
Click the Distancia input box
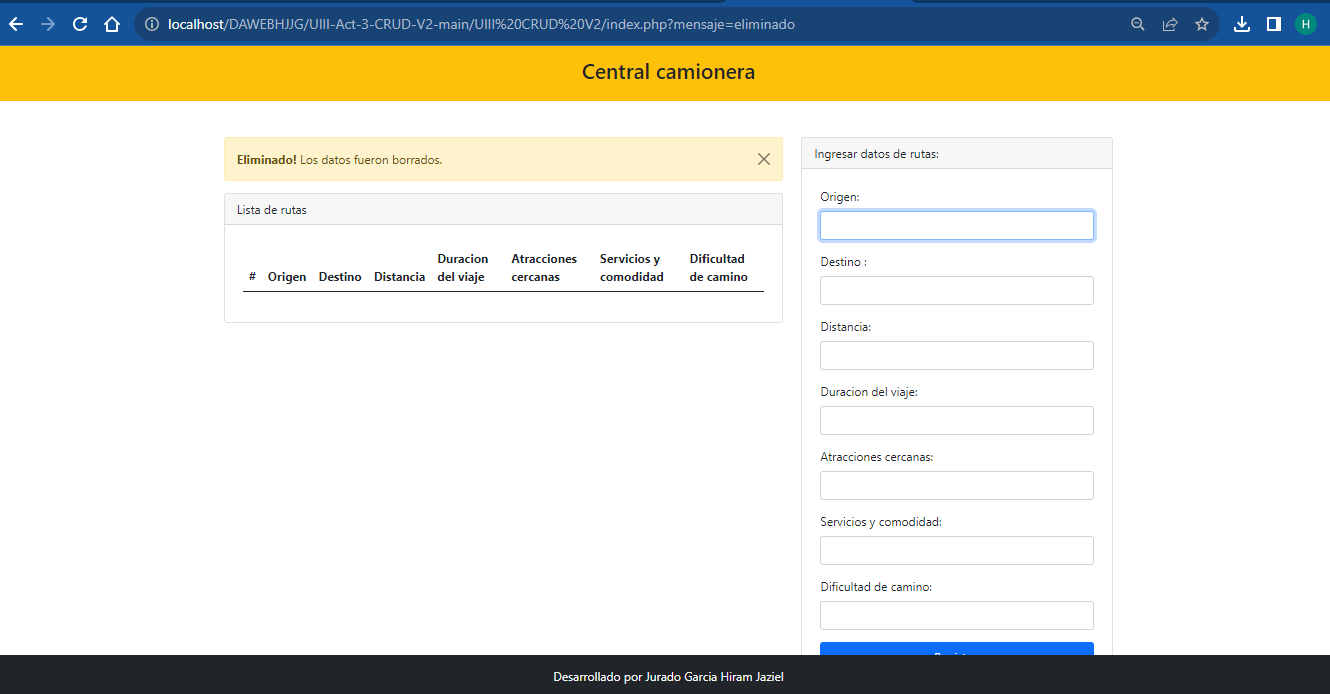956,355
